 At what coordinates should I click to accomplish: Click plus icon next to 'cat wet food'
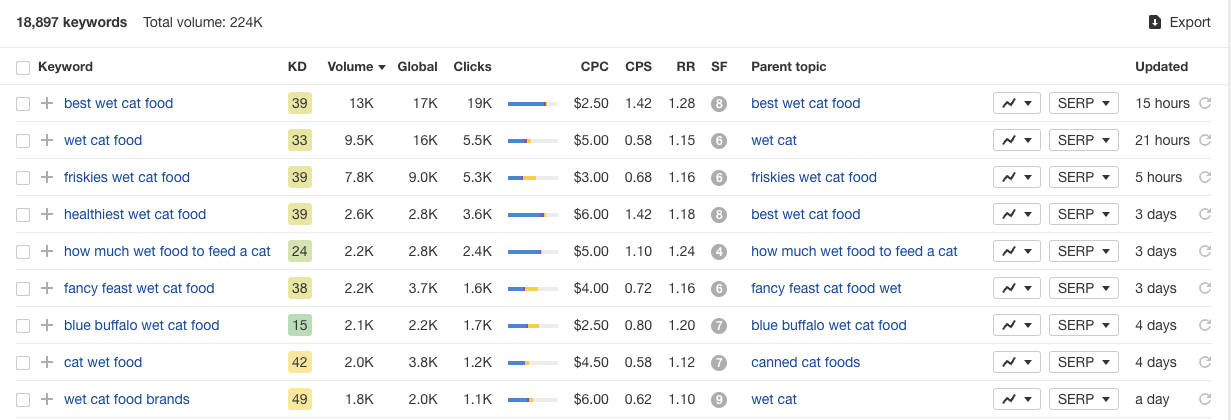47,362
